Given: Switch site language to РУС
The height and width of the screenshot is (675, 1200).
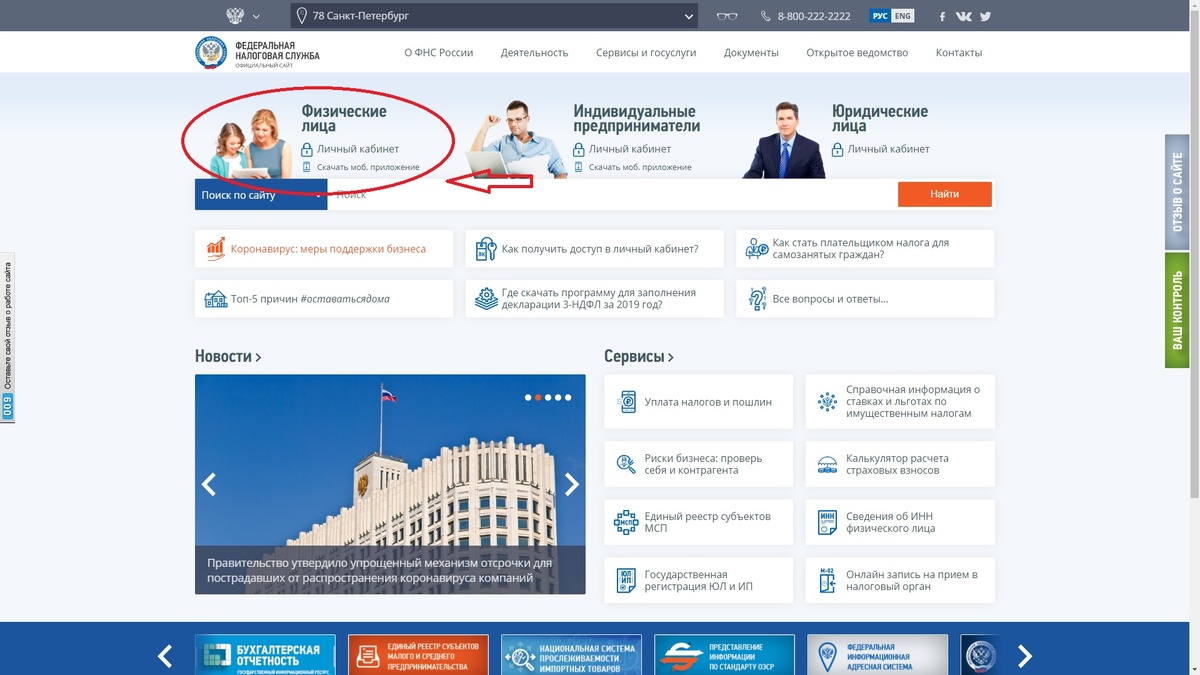Looking at the screenshot, I should coord(880,16).
